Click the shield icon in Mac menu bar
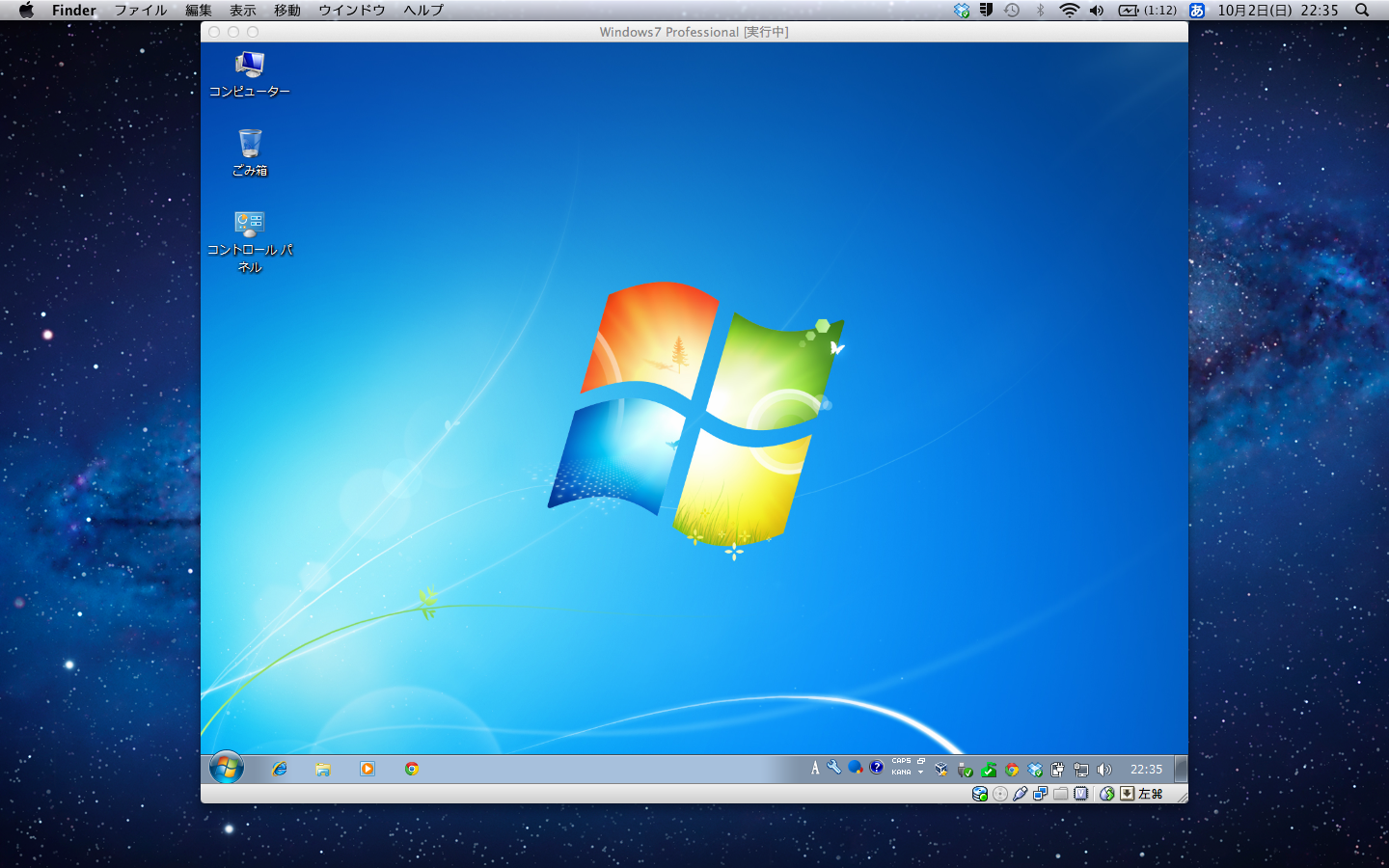The height and width of the screenshot is (868, 1389). tap(986, 11)
